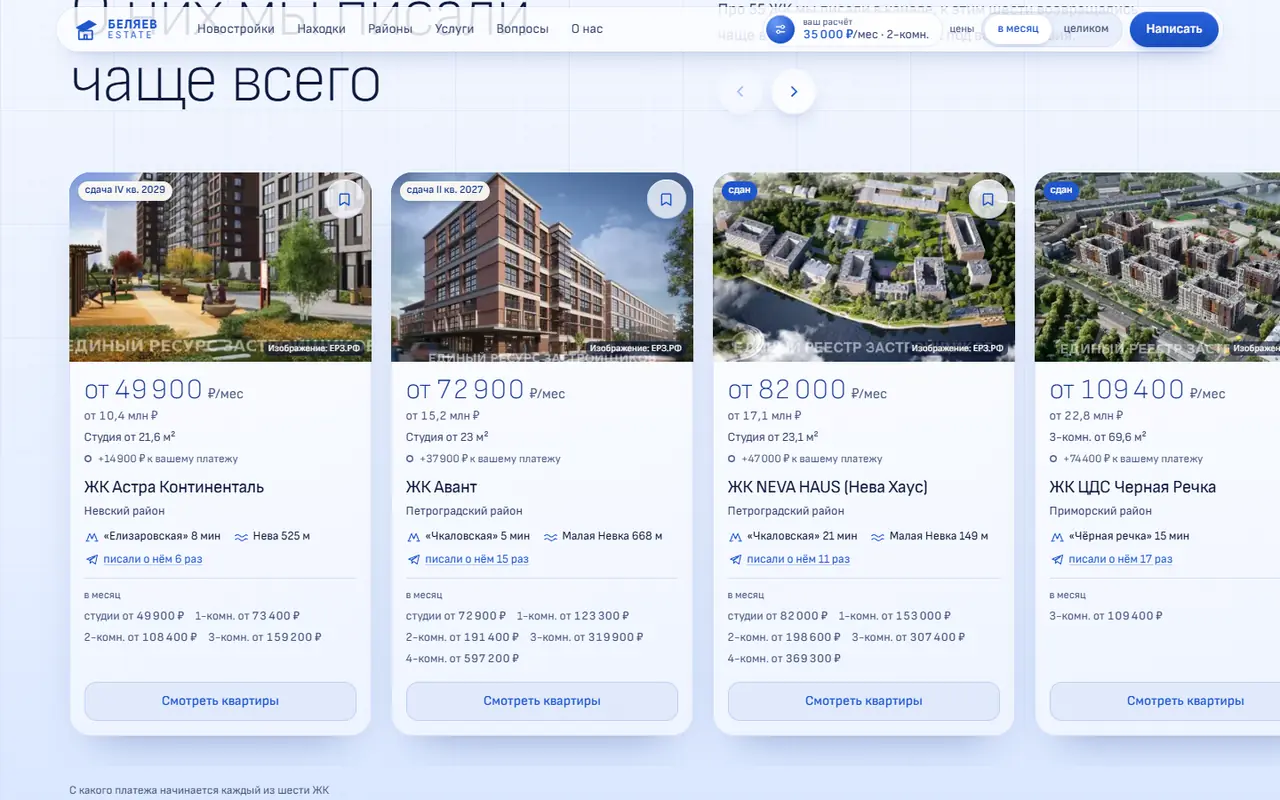Switch prices to в месяц

pyautogui.click(x=1018, y=29)
